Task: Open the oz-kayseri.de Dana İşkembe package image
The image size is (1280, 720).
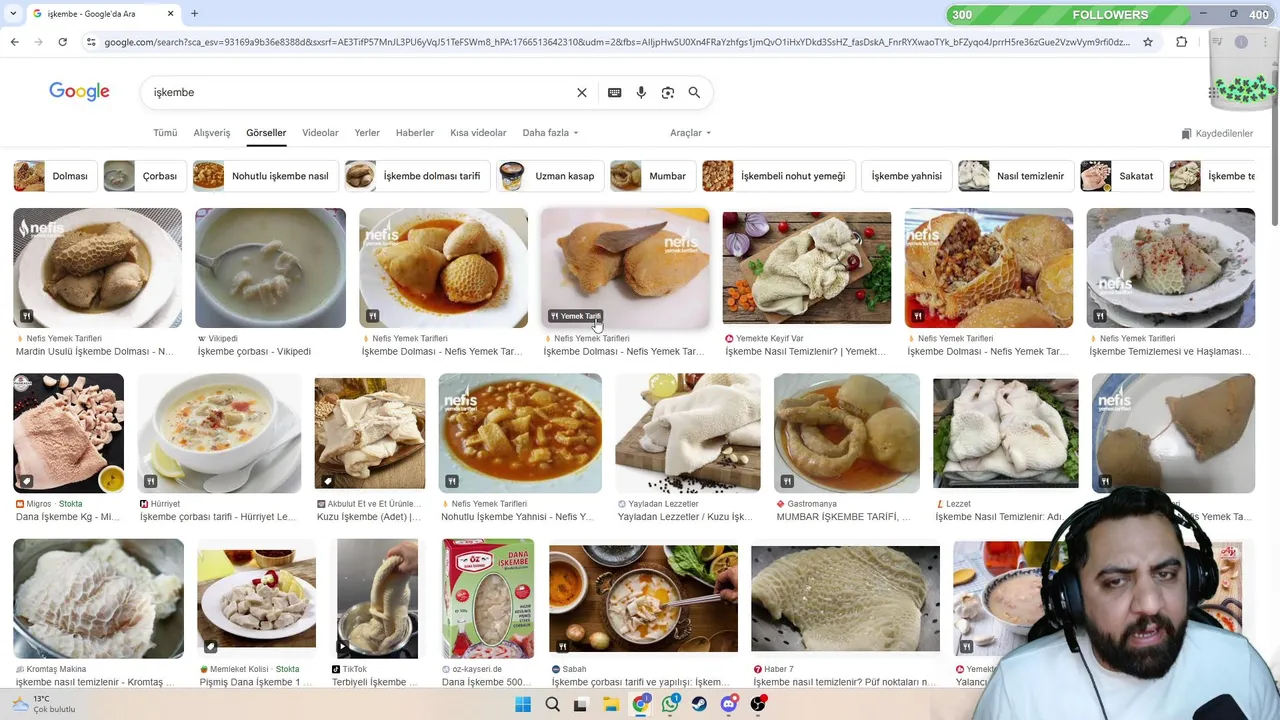Action: 488,598
